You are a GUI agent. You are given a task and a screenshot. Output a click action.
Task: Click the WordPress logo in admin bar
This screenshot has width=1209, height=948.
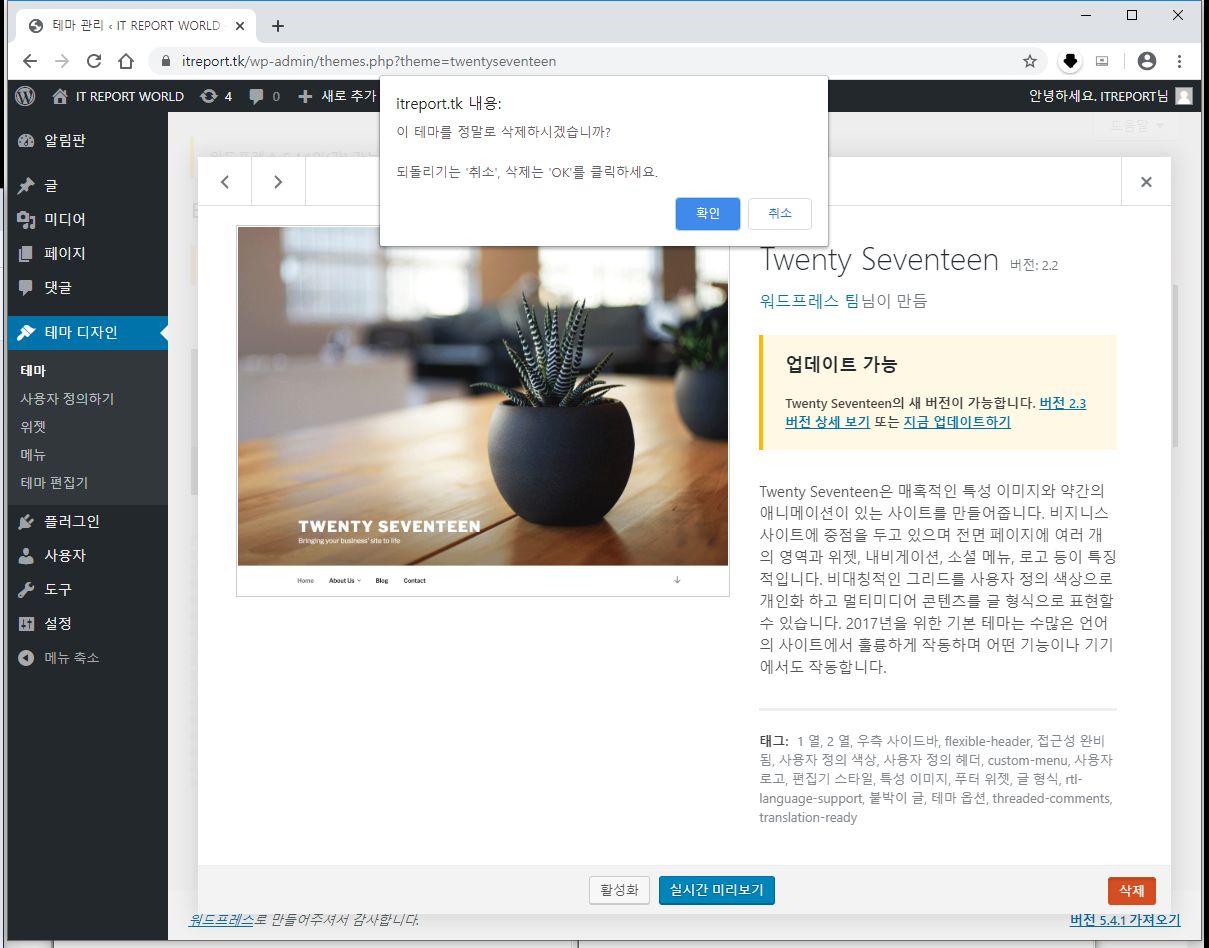(26, 96)
